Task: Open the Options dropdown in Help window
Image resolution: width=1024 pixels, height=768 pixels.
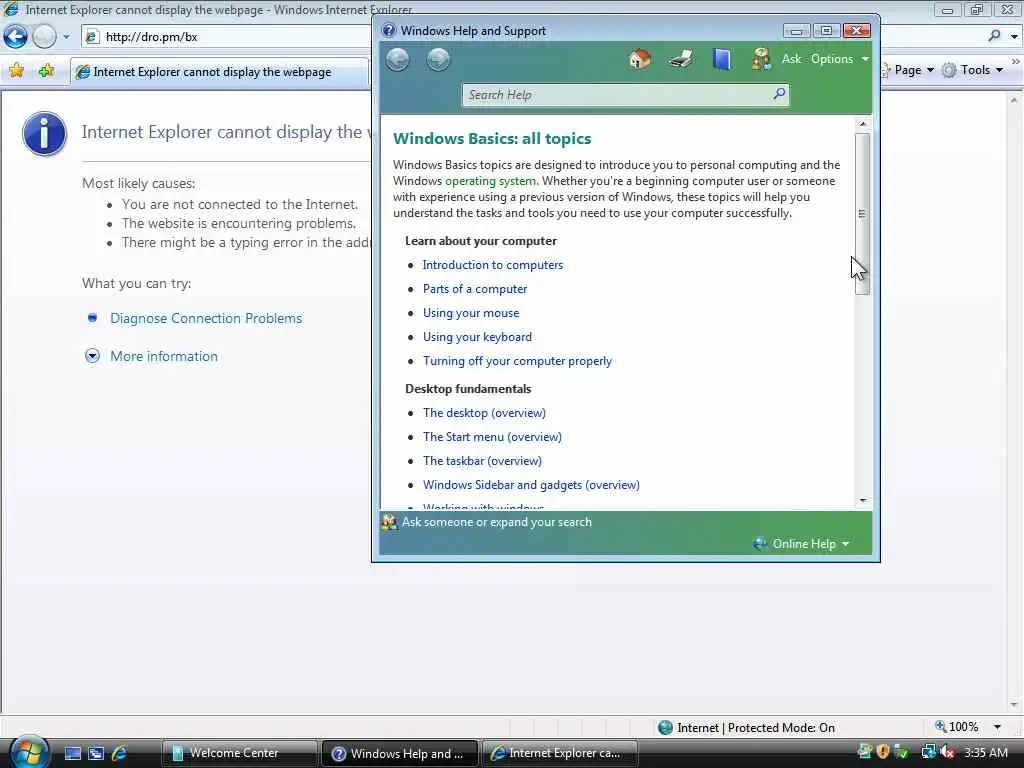Action: pyautogui.click(x=839, y=59)
